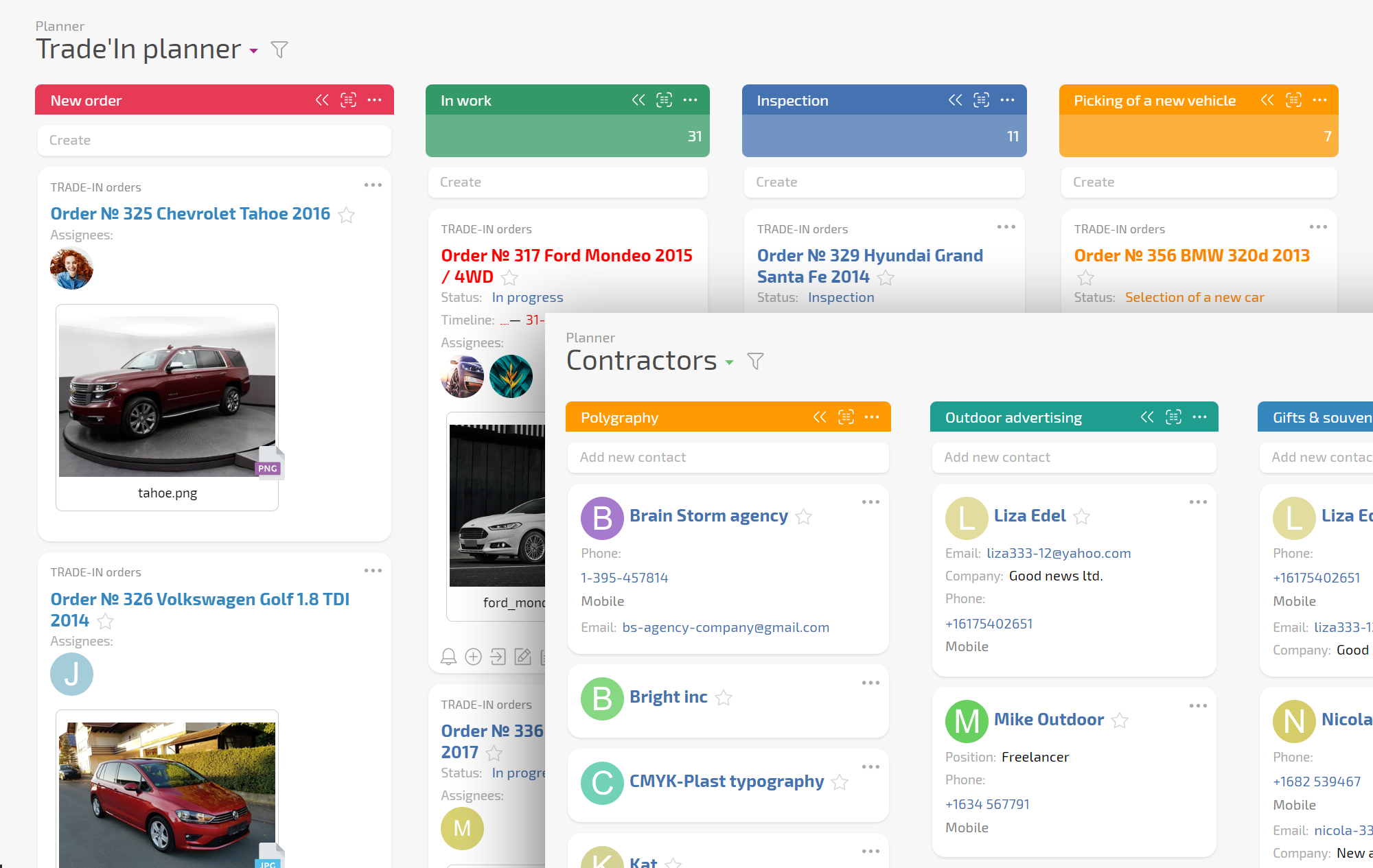Screen dimensions: 1373x868
Task: Open the three-dots menu on the Liza Edel card
Action: pos(1198,502)
